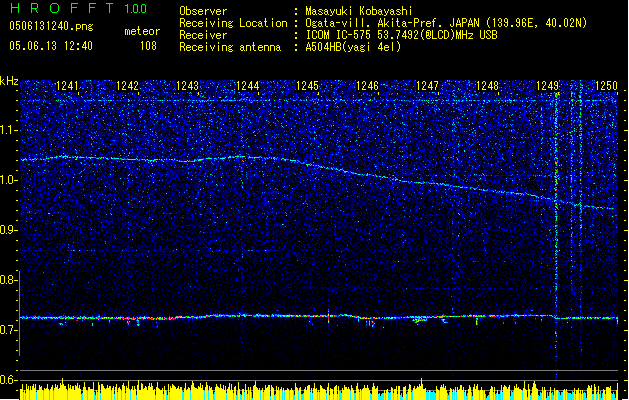Click the 1249 time marker
The image size is (629, 400).
coord(548,86)
